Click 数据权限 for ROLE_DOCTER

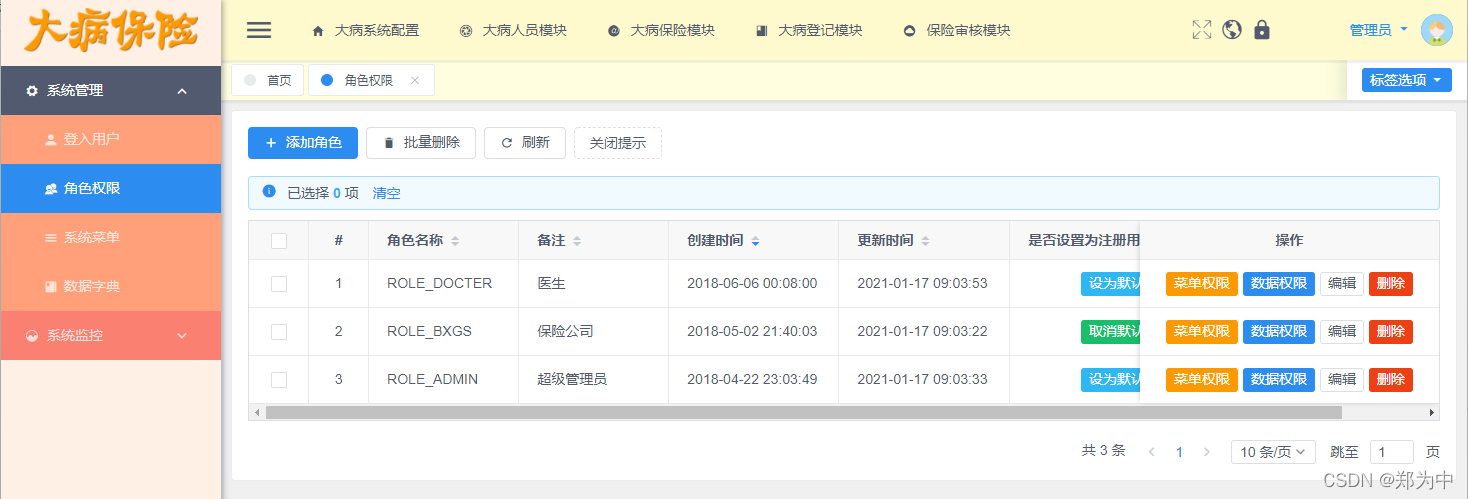pyautogui.click(x=1279, y=283)
